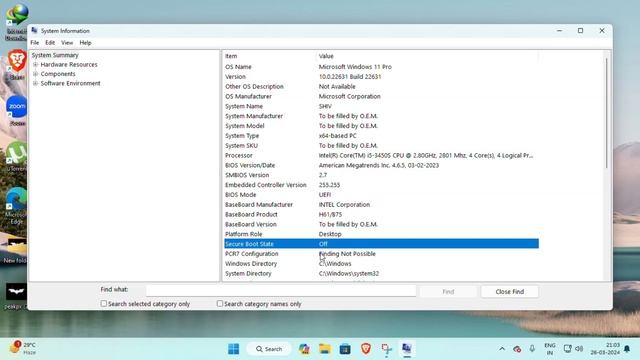Select the BaseBoard Product row
The height and width of the screenshot is (360, 640).
pos(381,214)
